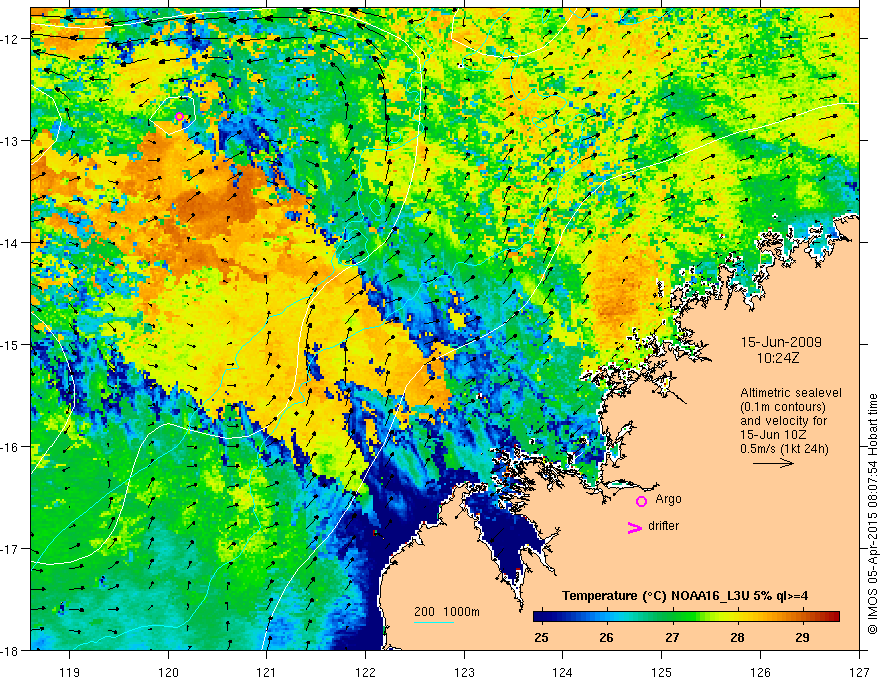880x680 pixels.
Task: Click the longitude axis label 121
Action: 267,672
